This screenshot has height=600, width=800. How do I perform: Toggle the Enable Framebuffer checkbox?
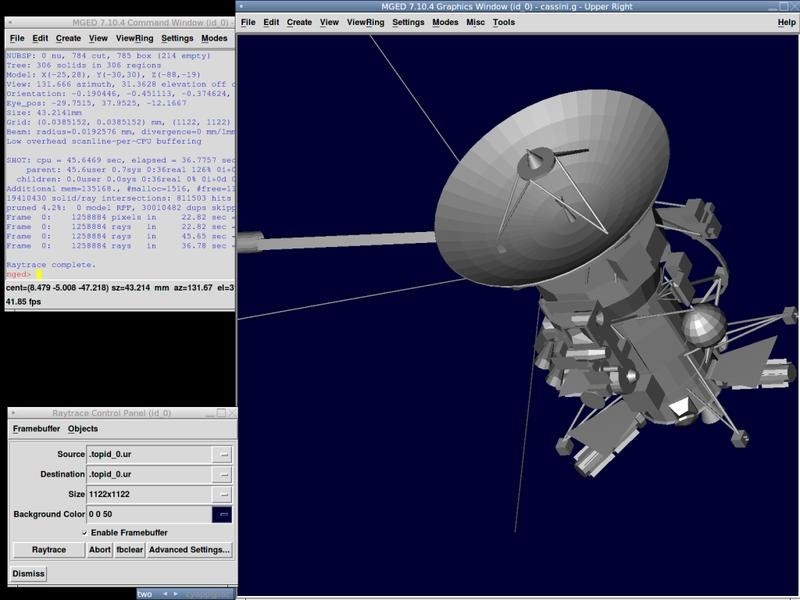[84, 533]
